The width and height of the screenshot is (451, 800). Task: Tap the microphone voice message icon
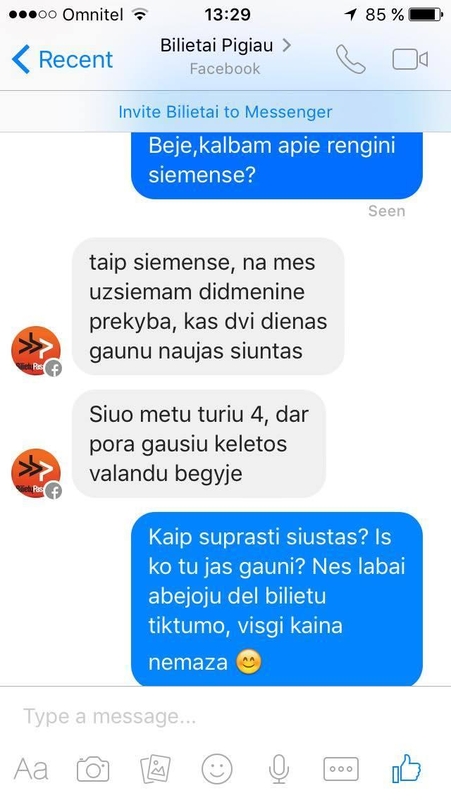(279, 769)
